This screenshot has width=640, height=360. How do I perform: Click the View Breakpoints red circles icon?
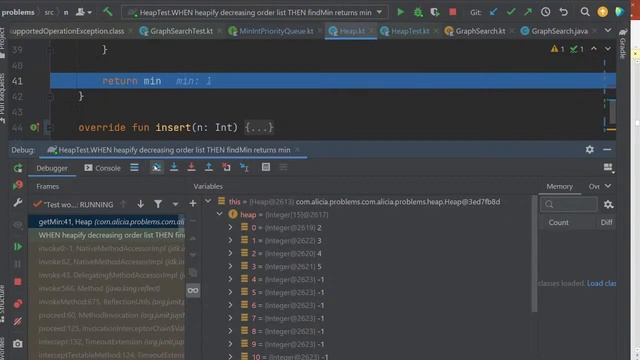pyautogui.click(x=18, y=304)
